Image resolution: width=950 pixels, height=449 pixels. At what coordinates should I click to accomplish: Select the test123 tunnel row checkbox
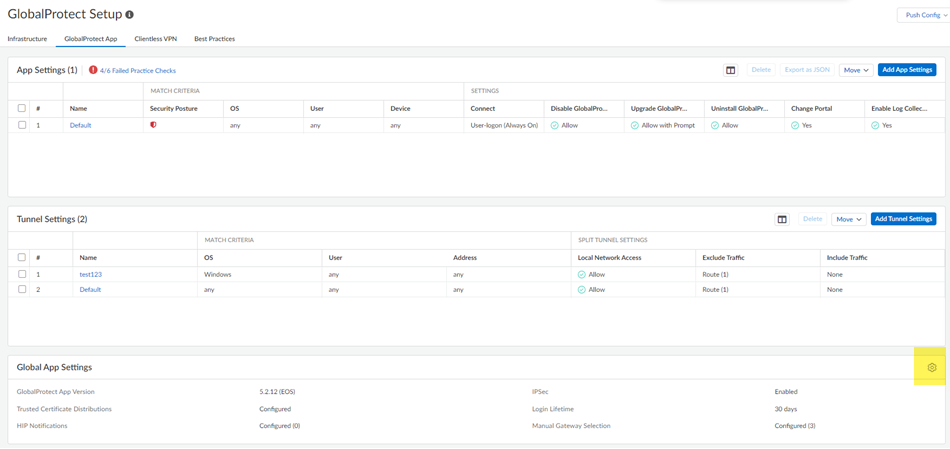click(22, 274)
